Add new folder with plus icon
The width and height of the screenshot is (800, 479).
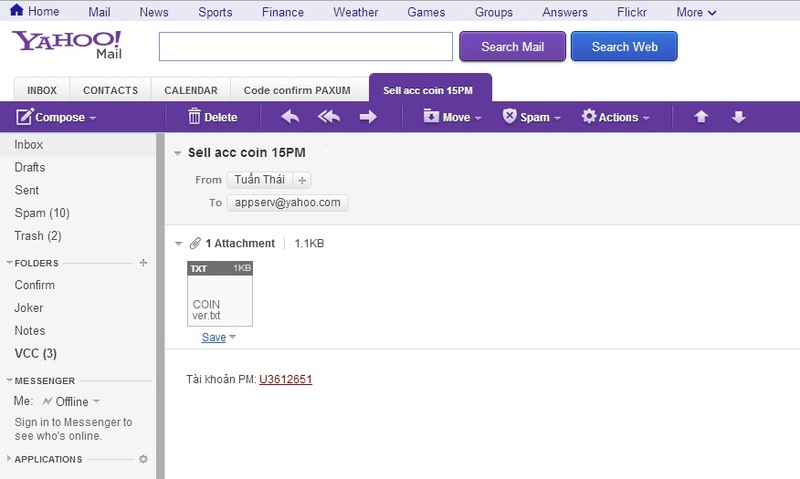[143, 262]
